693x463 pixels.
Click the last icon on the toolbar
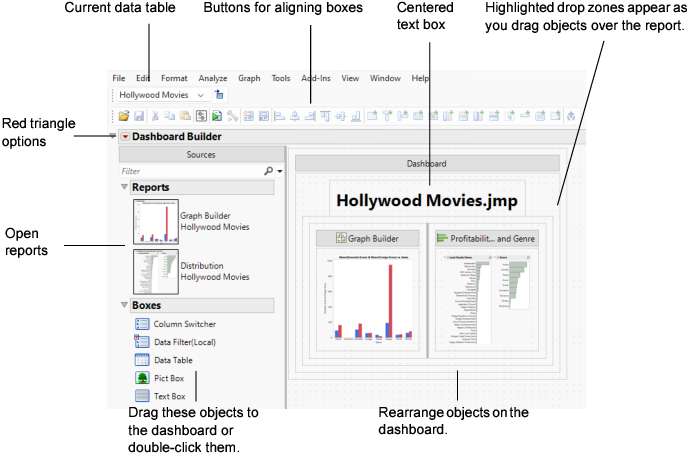click(571, 116)
